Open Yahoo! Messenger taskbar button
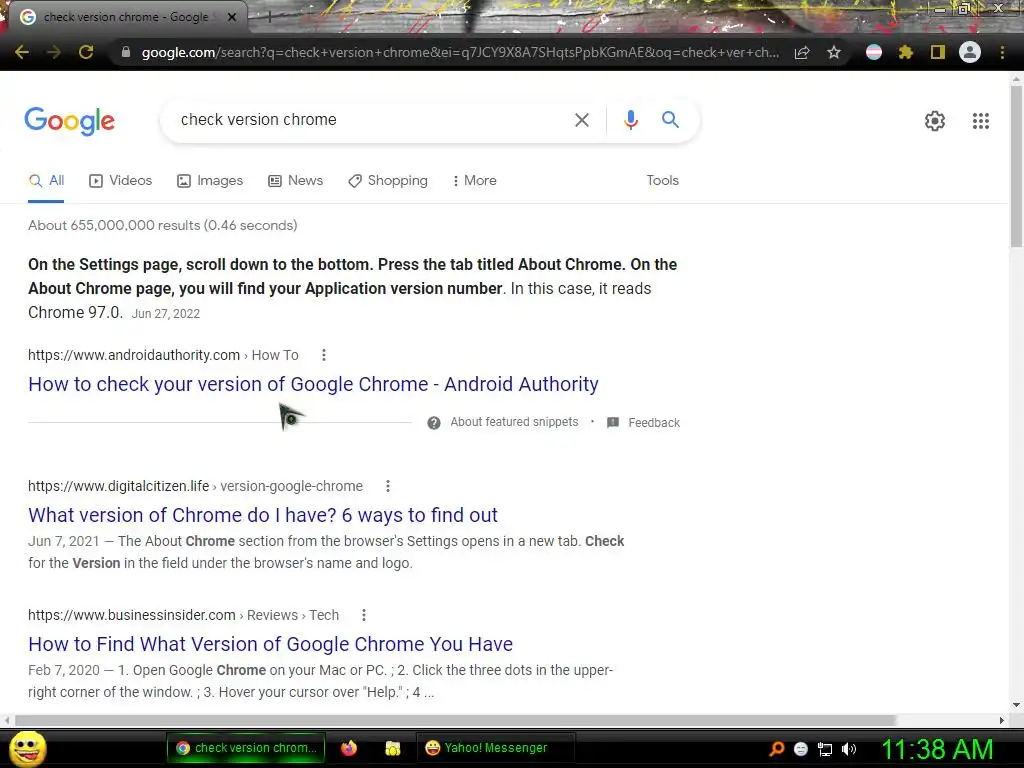1024x768 pixels. [495, 748]
